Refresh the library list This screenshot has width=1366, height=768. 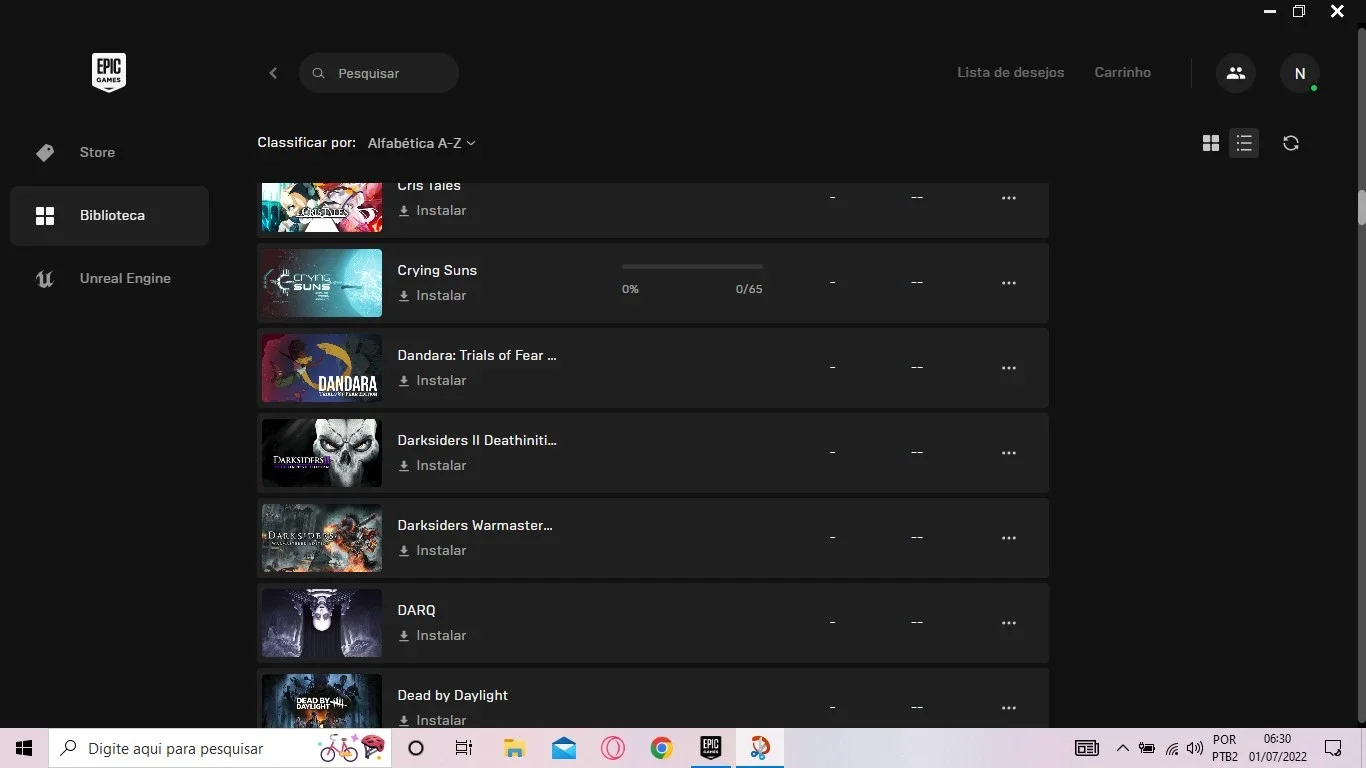click(x=1291, y=143)
